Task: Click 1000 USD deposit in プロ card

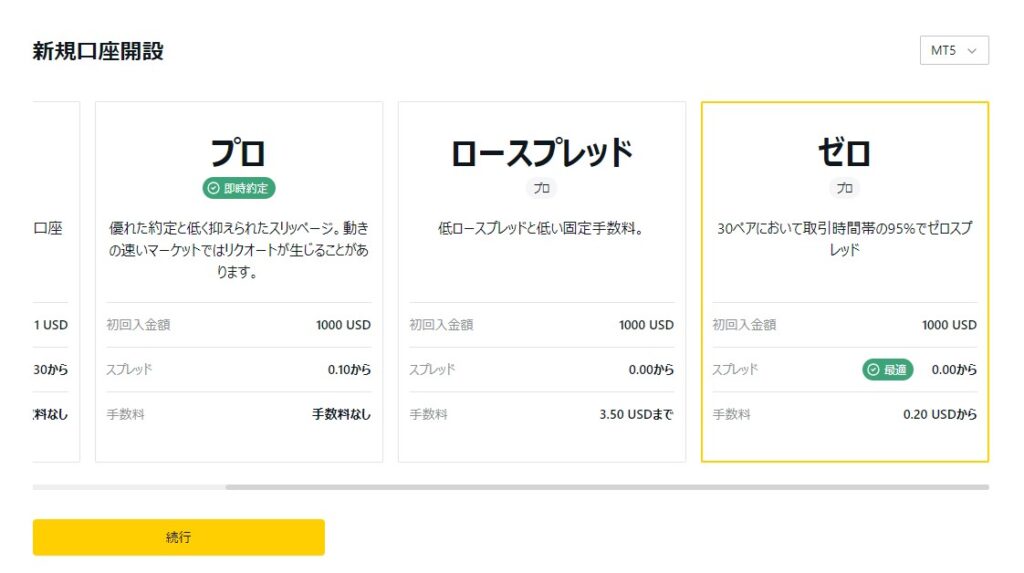Action: coord(344,325)
